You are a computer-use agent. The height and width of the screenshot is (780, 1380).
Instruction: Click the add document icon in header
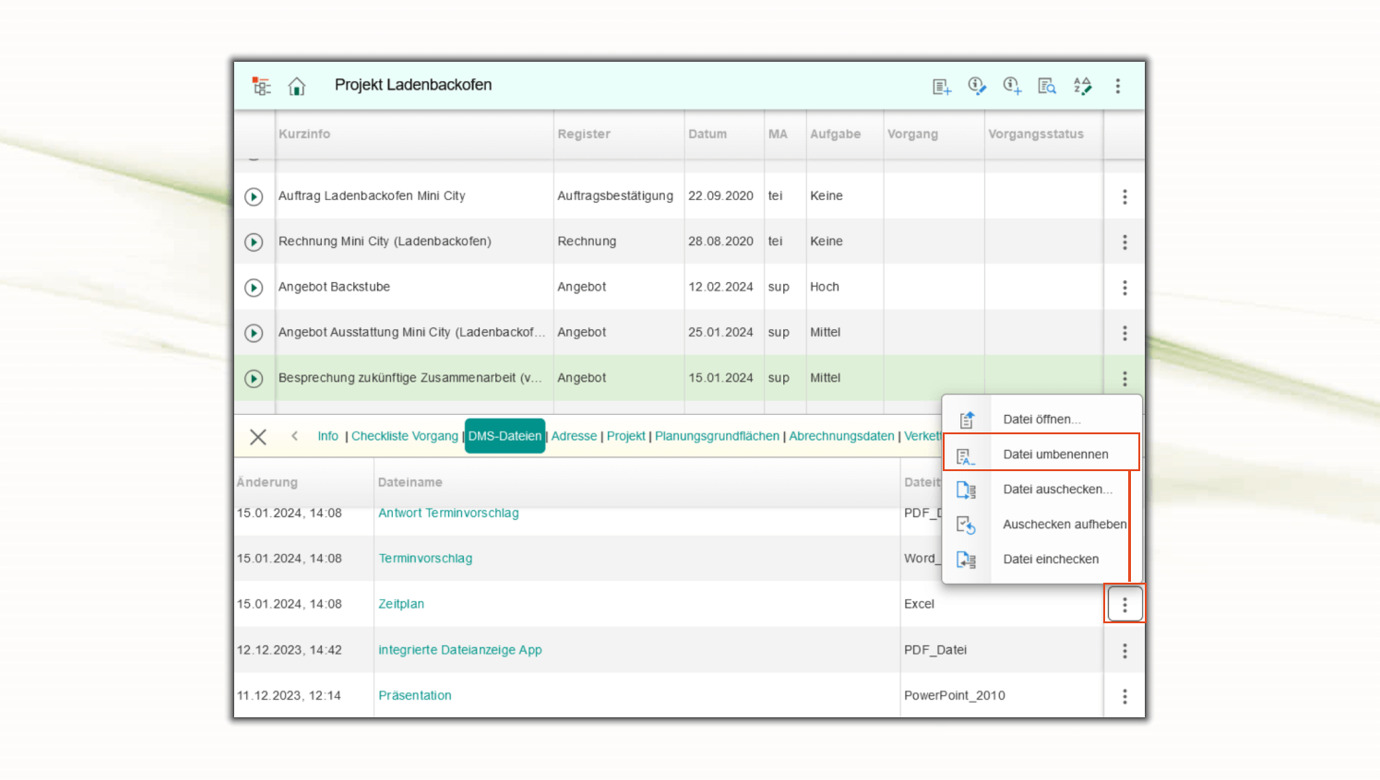click(x=941, y=87)
